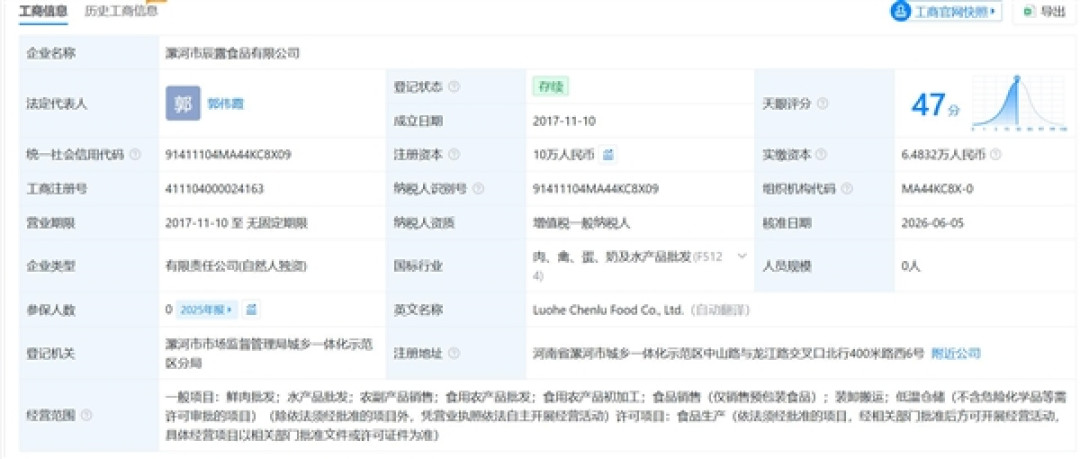Open the 历史工商信息 tab
The width and height of the screenshot is (1080, 459).
(121, 11)
